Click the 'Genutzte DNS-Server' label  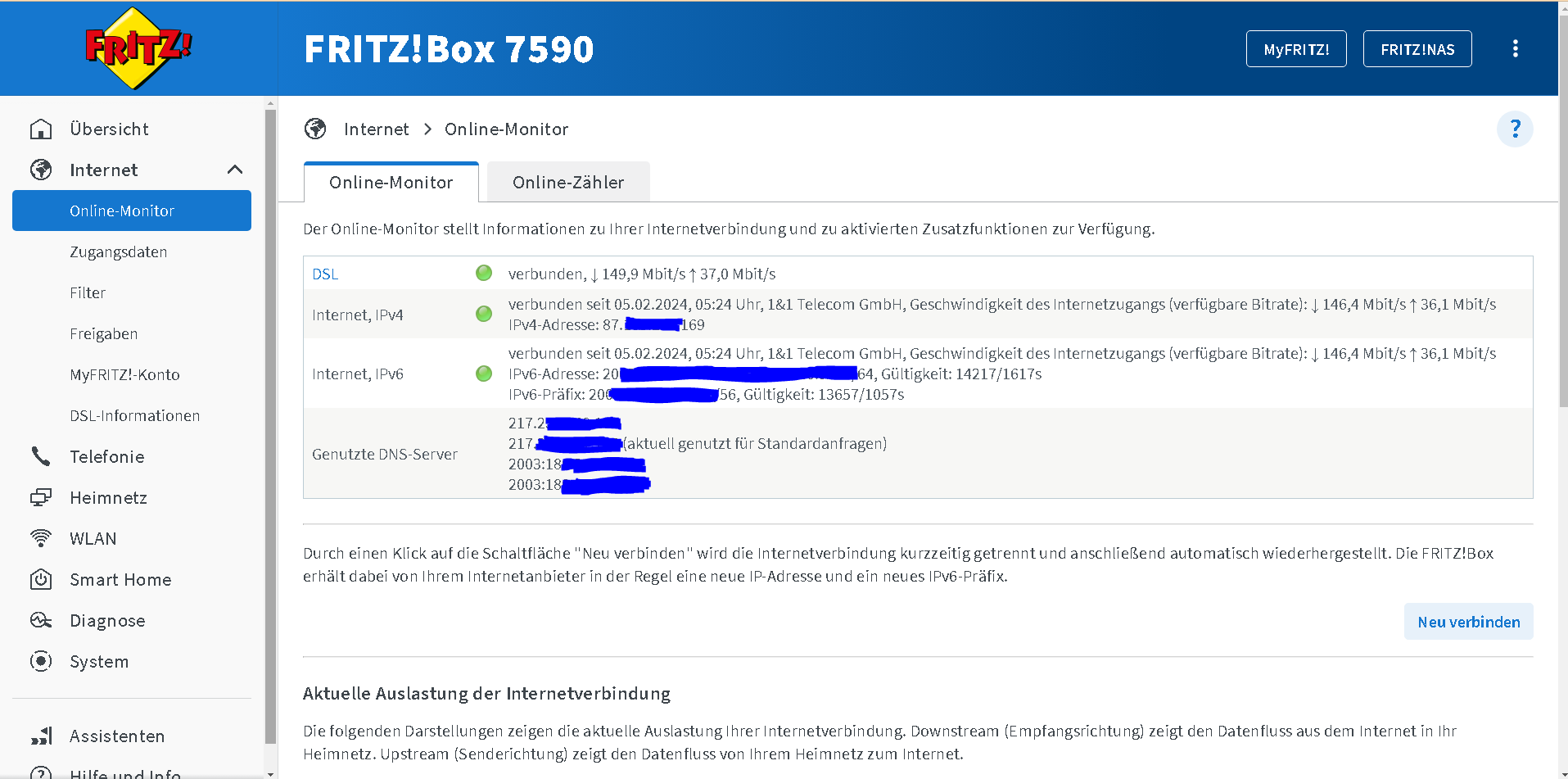(x=385, y=454)
